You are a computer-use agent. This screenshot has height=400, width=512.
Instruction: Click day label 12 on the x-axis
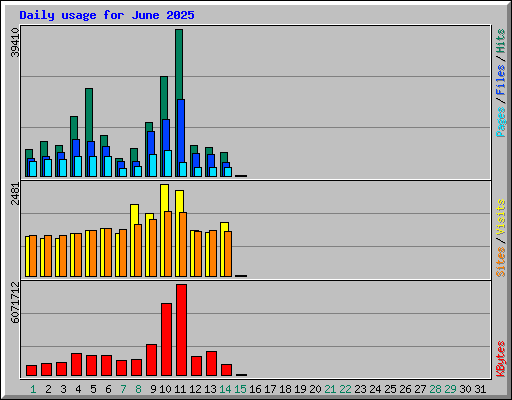point(195,389)
